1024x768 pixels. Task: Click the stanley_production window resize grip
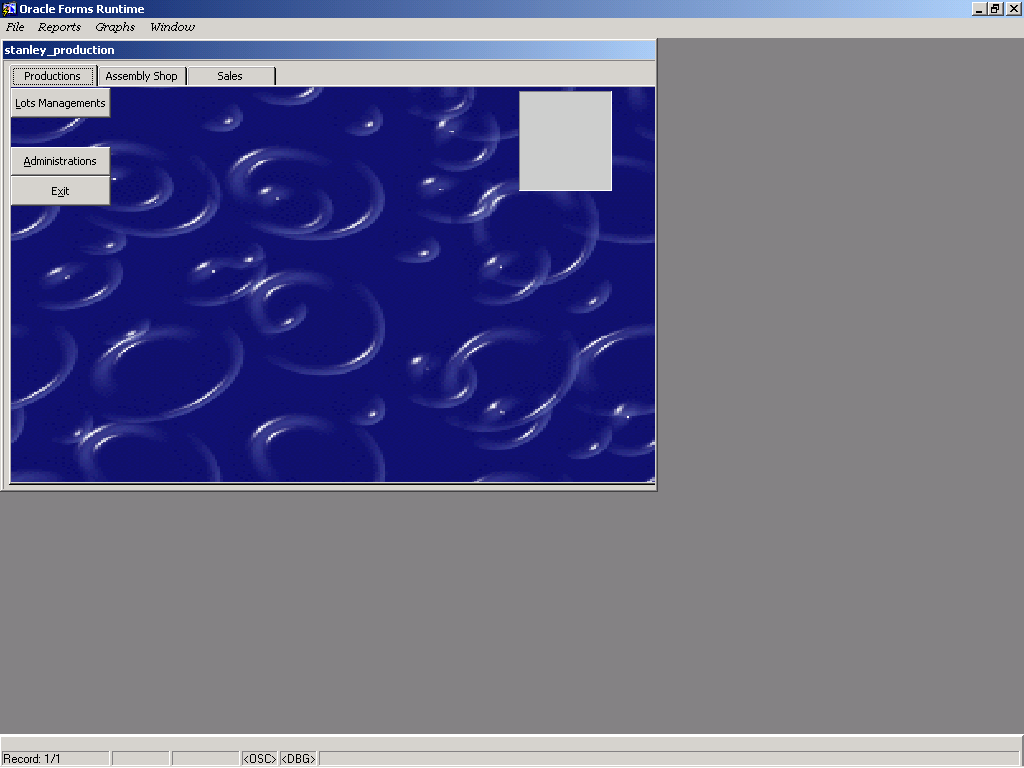(651, 481)
